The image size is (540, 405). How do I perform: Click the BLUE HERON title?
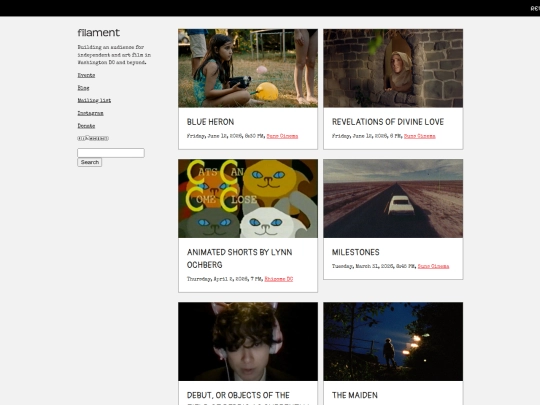(210, 122)
